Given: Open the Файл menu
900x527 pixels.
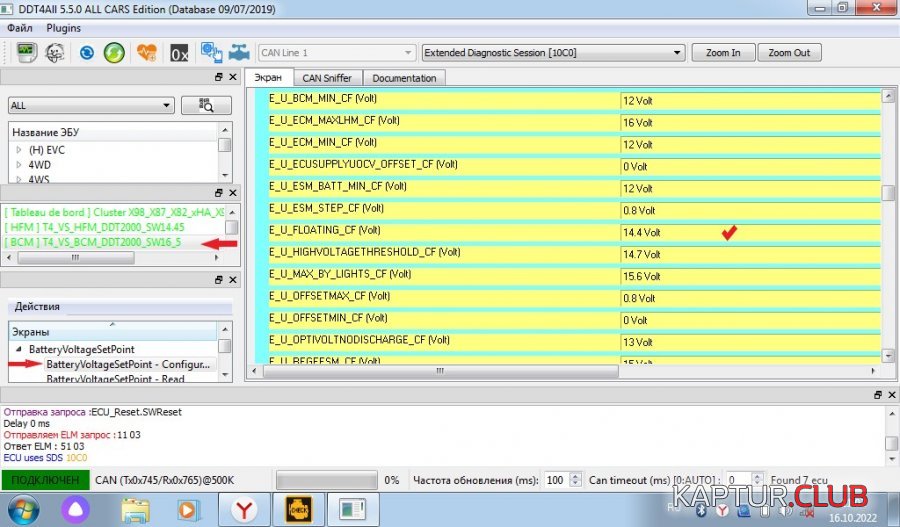Looking at the screenshot, I should (20, 28).
